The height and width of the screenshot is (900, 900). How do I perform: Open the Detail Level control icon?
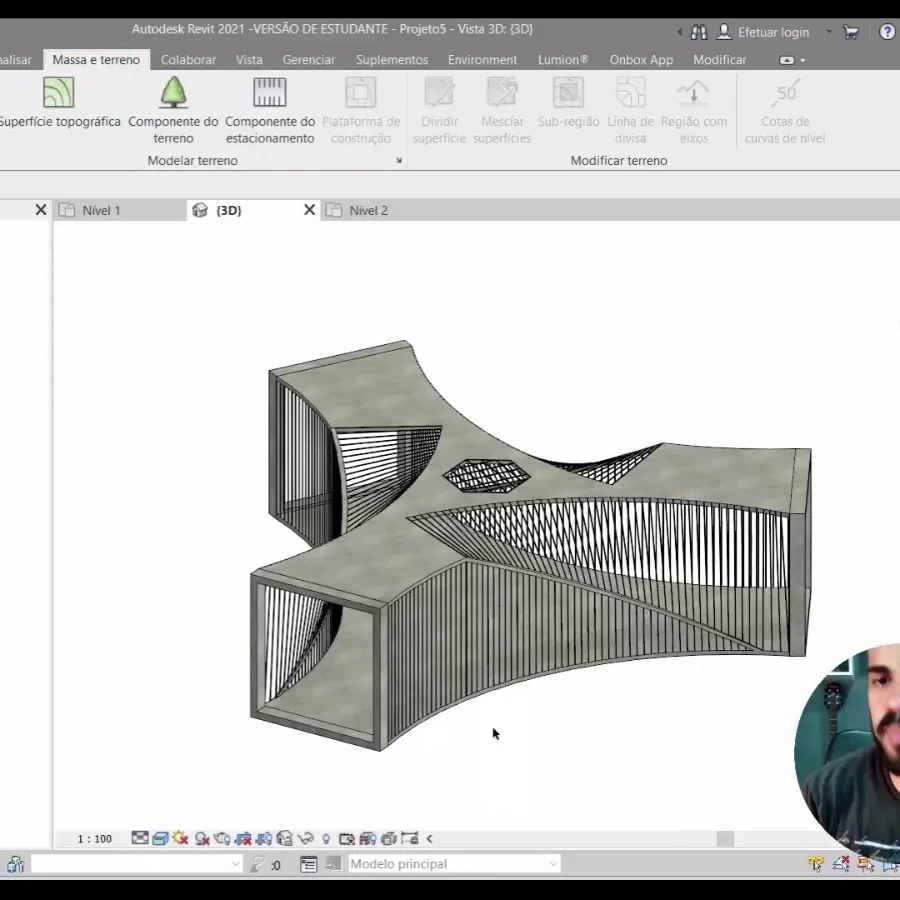[x=139, y=838]
